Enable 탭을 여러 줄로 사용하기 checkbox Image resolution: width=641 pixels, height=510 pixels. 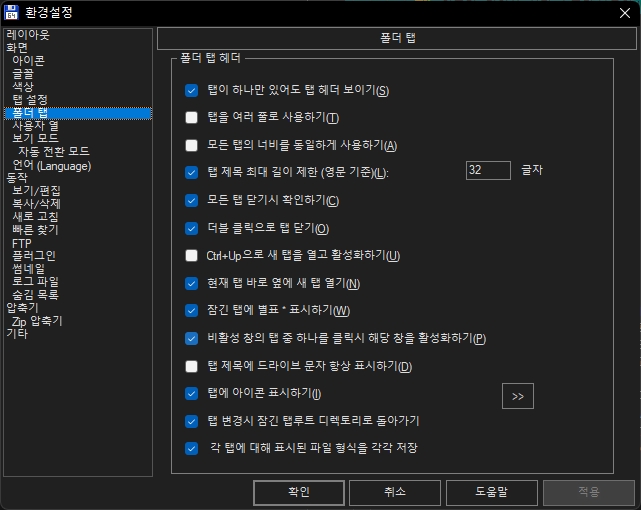pyautogui.click(x=191, y=118)
